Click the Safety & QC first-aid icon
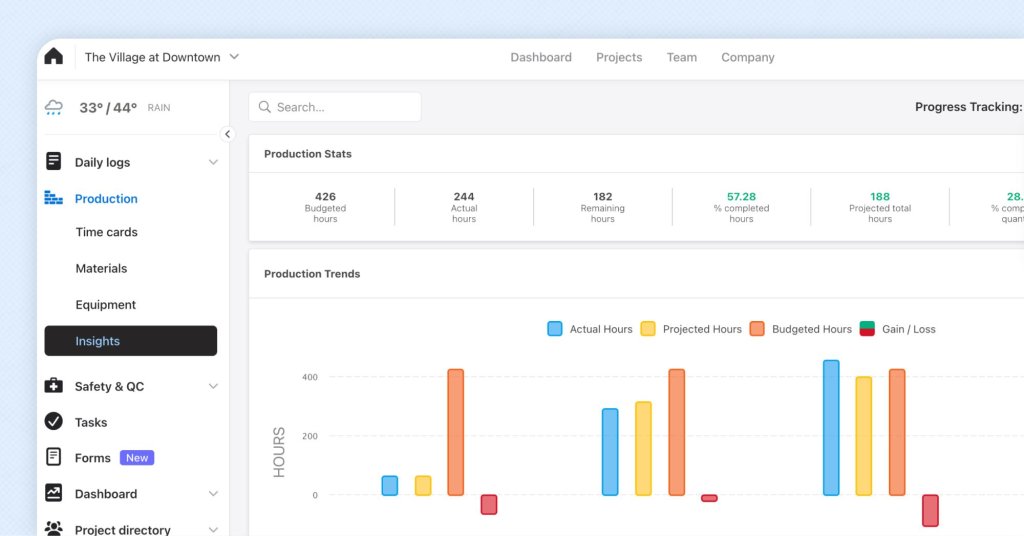 tap(54, 386)
